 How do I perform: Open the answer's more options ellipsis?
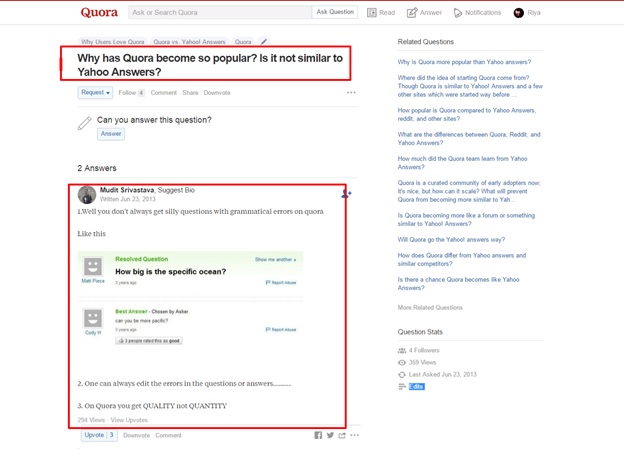click(355, 435)
